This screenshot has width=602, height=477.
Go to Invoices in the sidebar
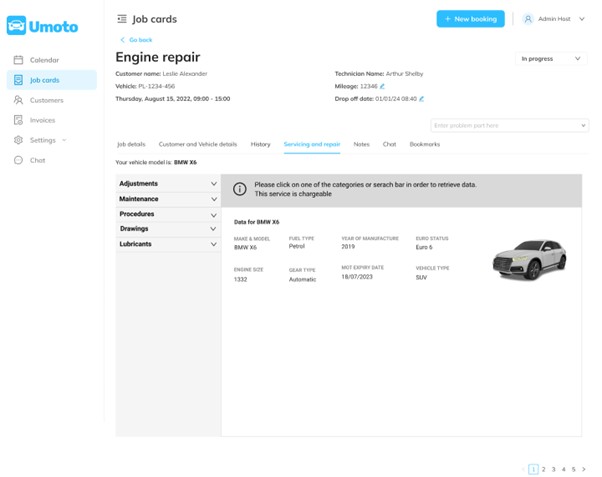(42, 120)
